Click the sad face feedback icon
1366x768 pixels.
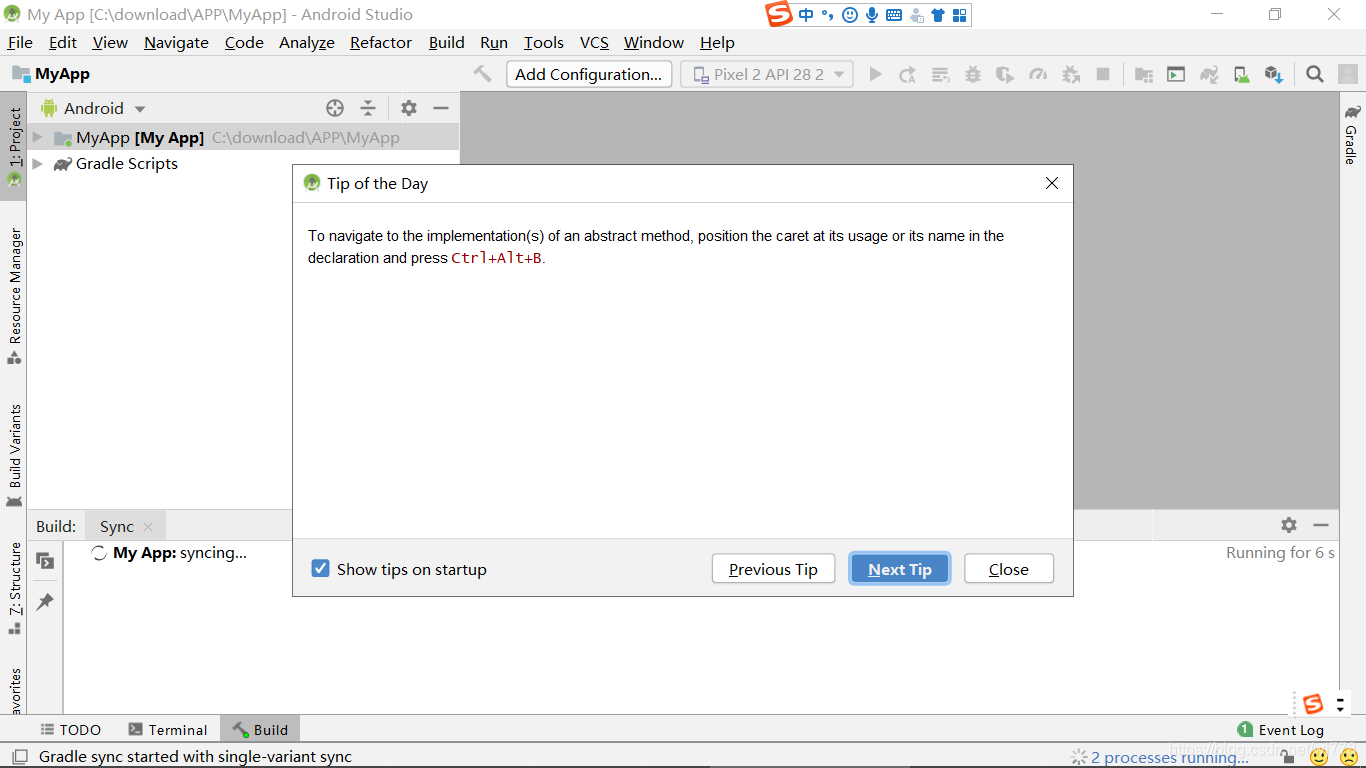pos(1349,757)
